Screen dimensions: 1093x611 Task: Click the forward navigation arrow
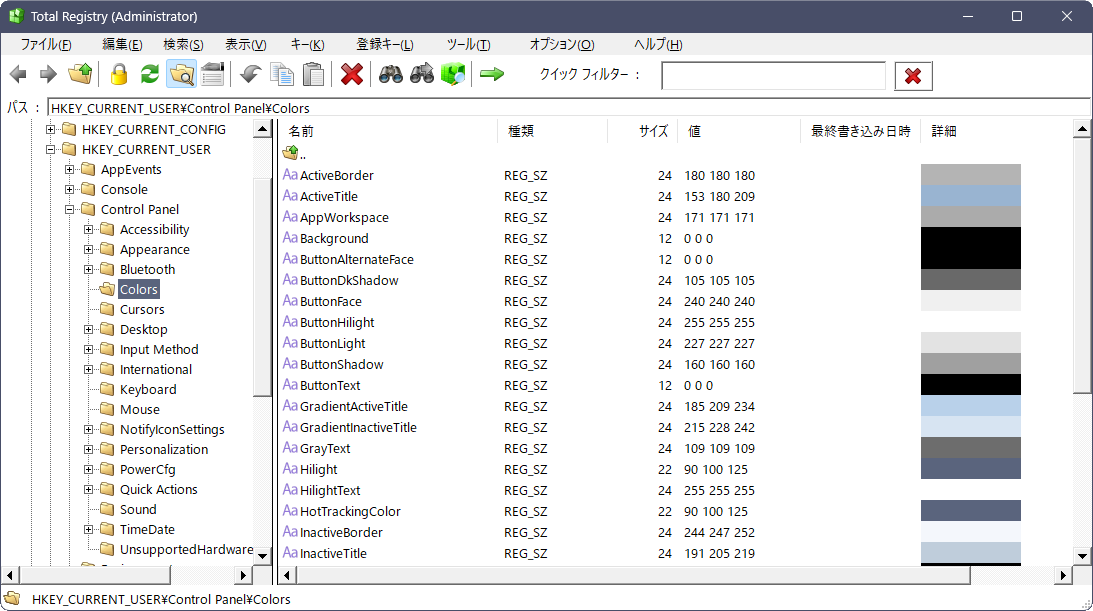click(48, 74)
